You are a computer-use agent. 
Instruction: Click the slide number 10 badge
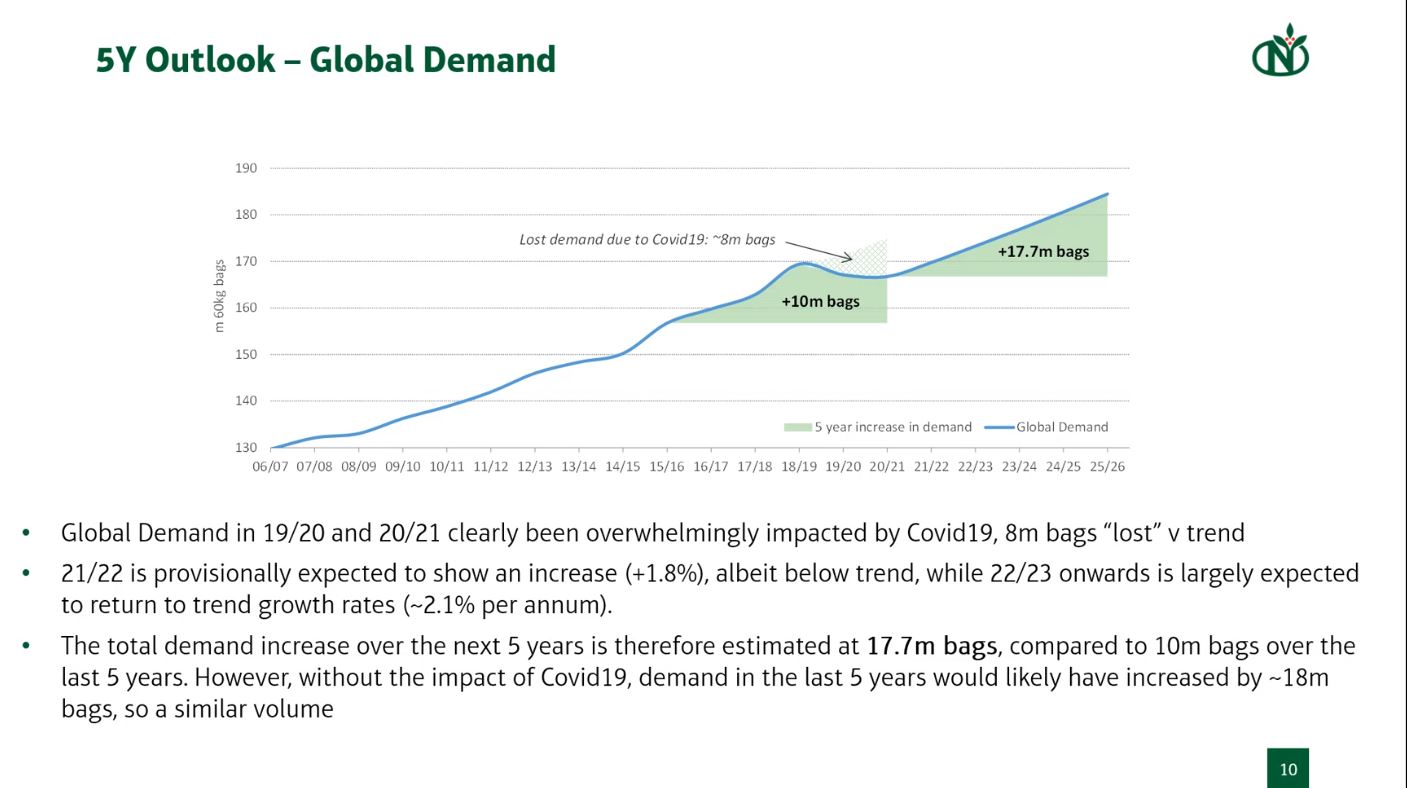[1288, 768]
